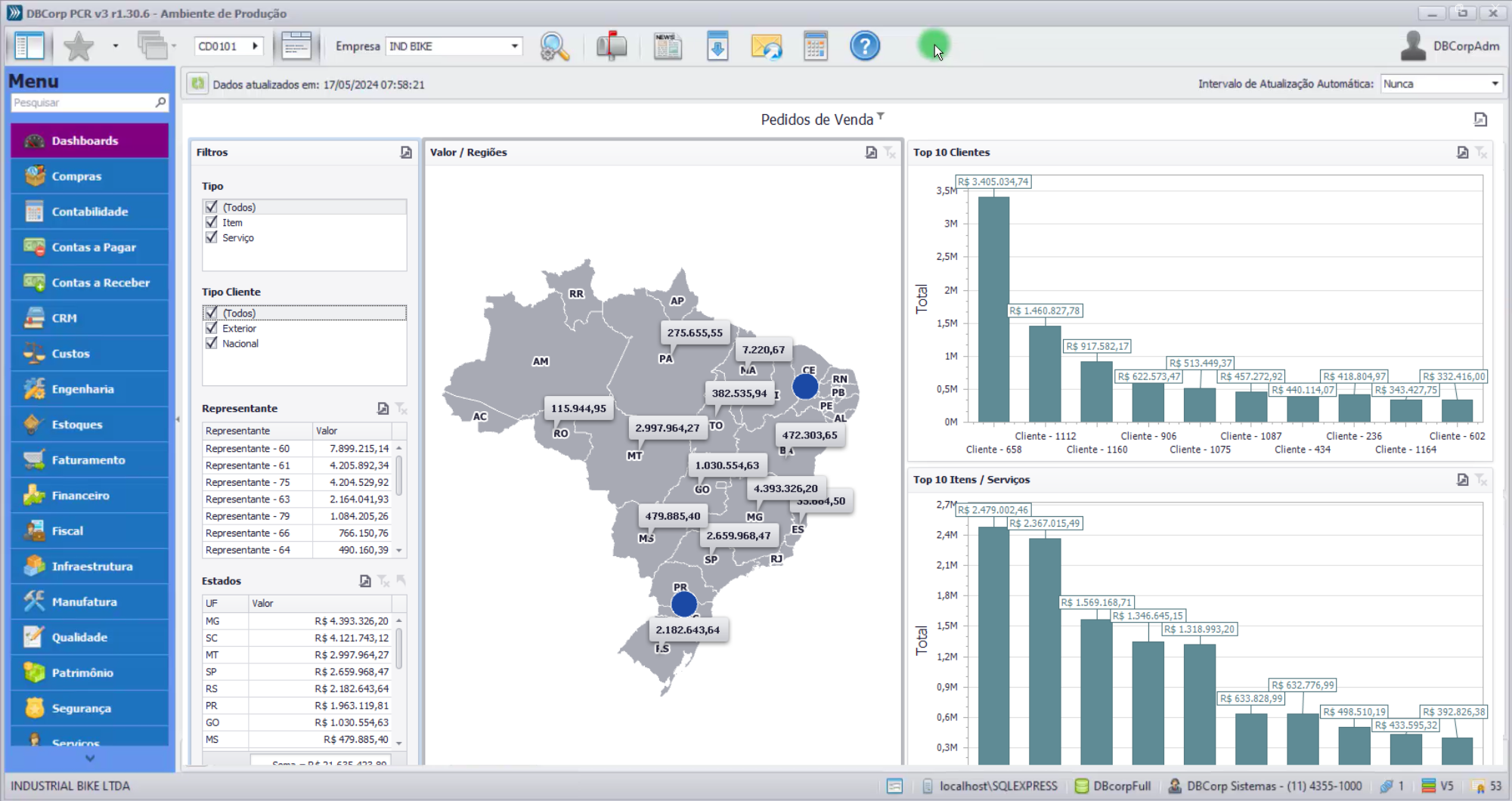
Task: Click the search magnifier toolbar icon
Action: [x=554, y=46]
